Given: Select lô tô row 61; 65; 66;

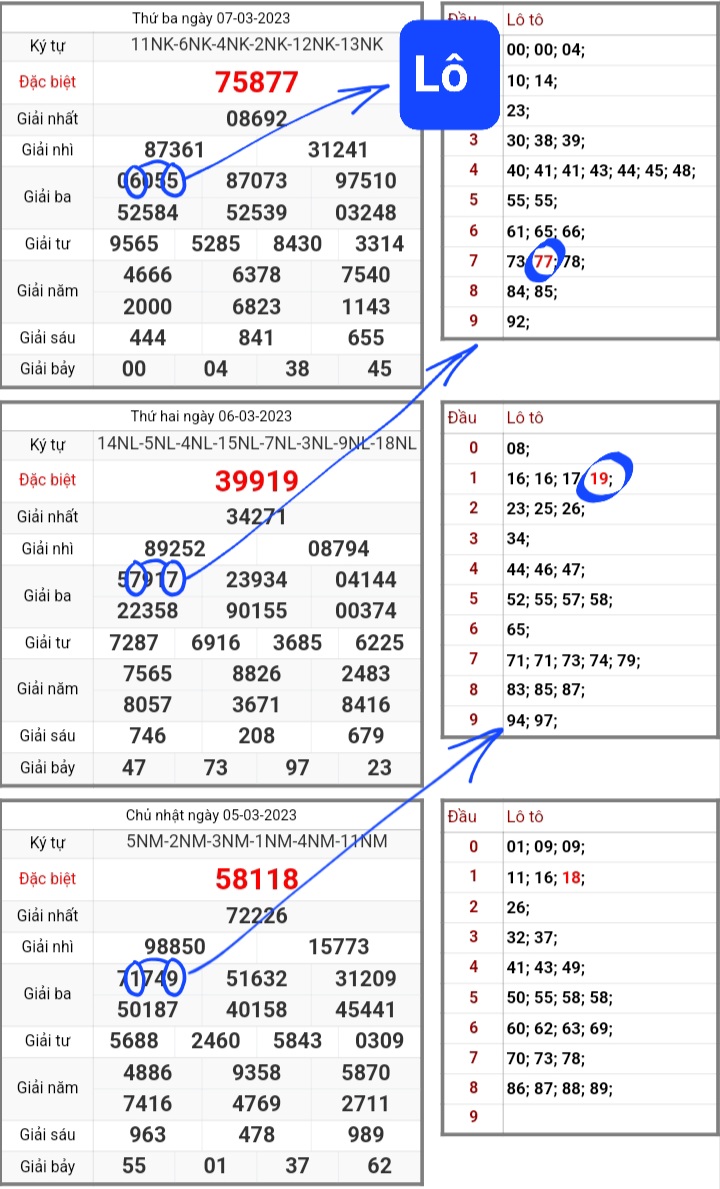Looking at the screenshot, I should click(546, 231).
